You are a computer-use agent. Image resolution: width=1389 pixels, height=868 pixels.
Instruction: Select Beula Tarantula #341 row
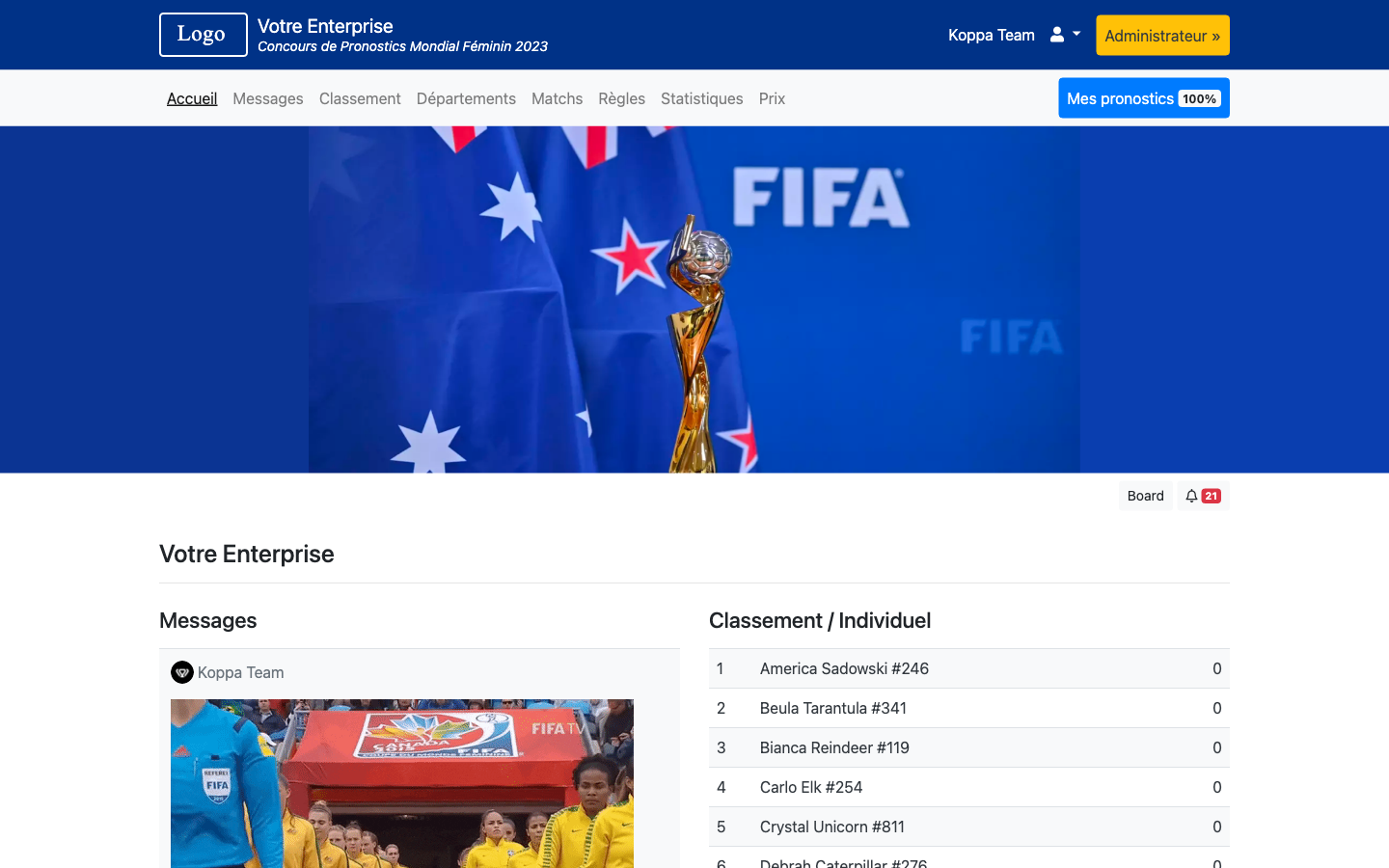(x=969, y=708)
